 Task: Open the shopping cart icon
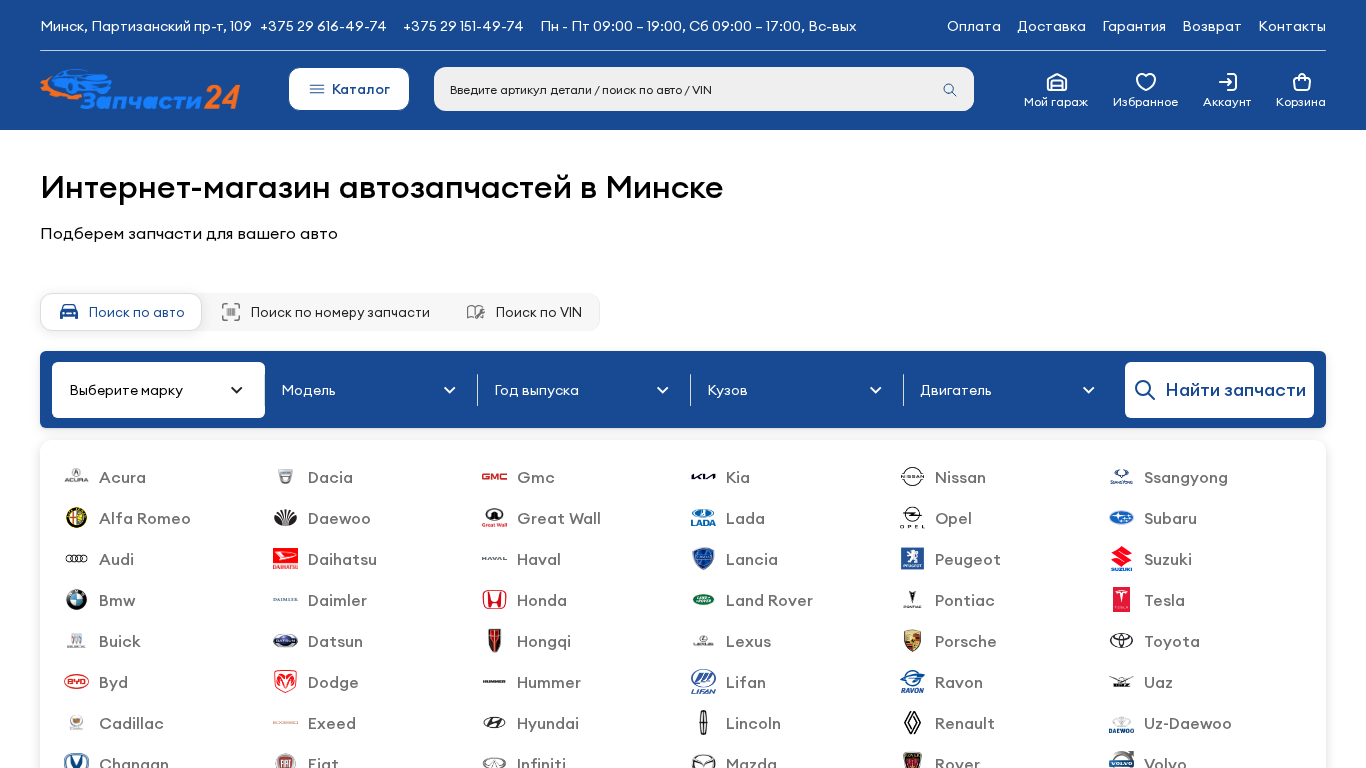click(x=1301, y=82)
